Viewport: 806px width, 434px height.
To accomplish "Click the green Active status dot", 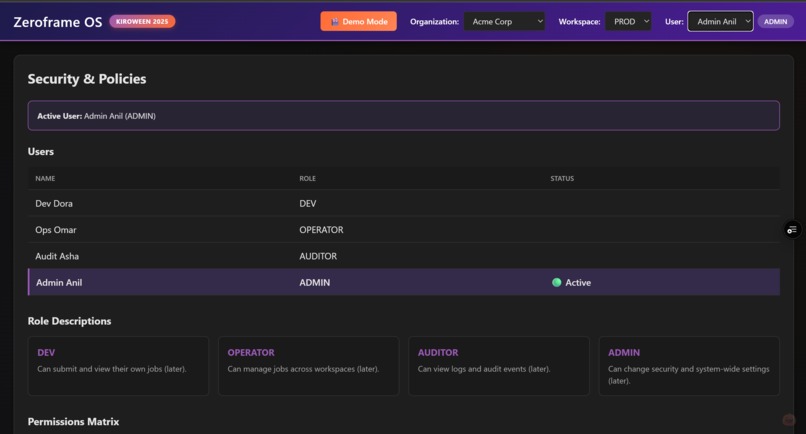I will tap(556, 282).
